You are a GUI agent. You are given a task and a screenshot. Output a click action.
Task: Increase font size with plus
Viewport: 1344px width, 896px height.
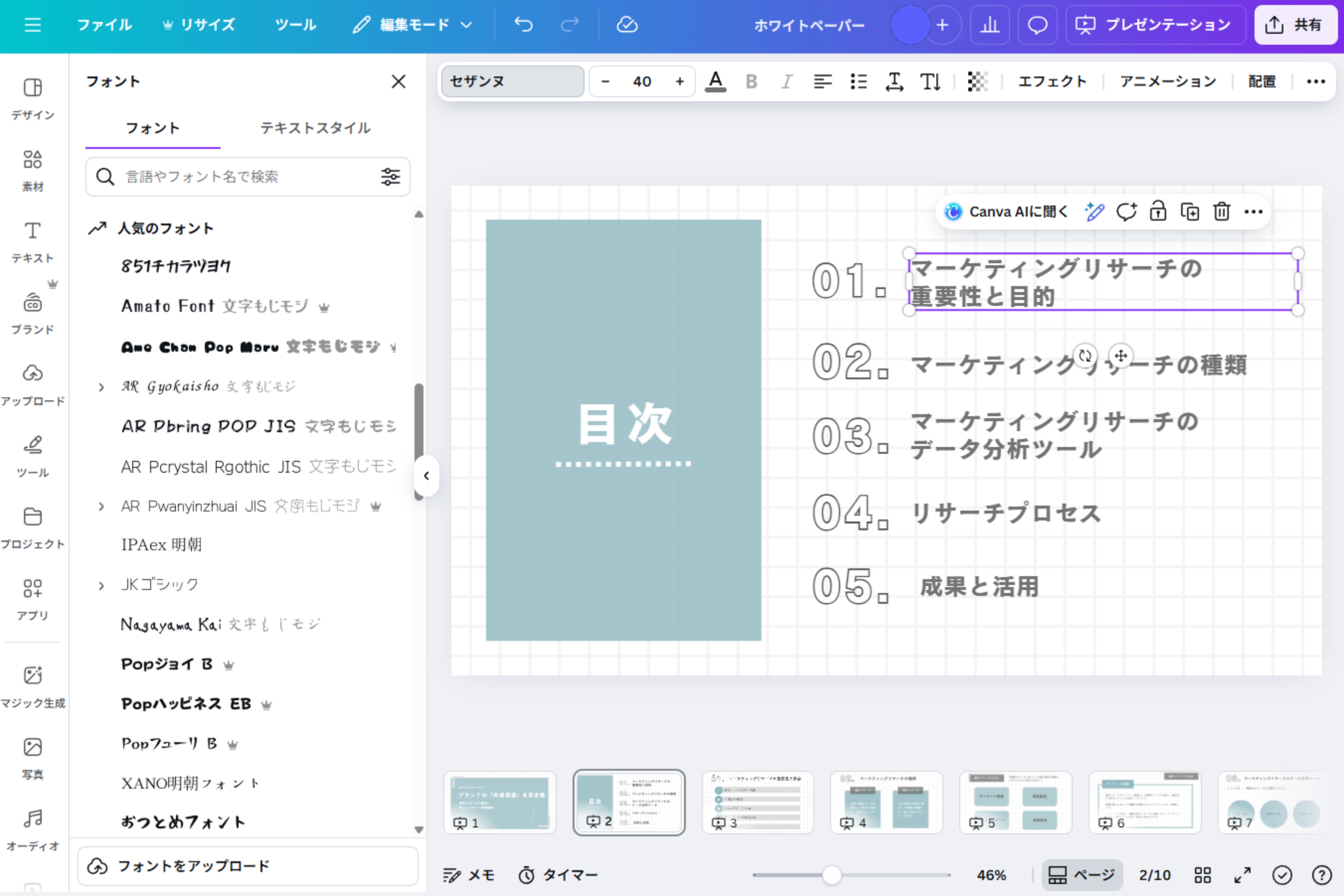click(679, 82)
